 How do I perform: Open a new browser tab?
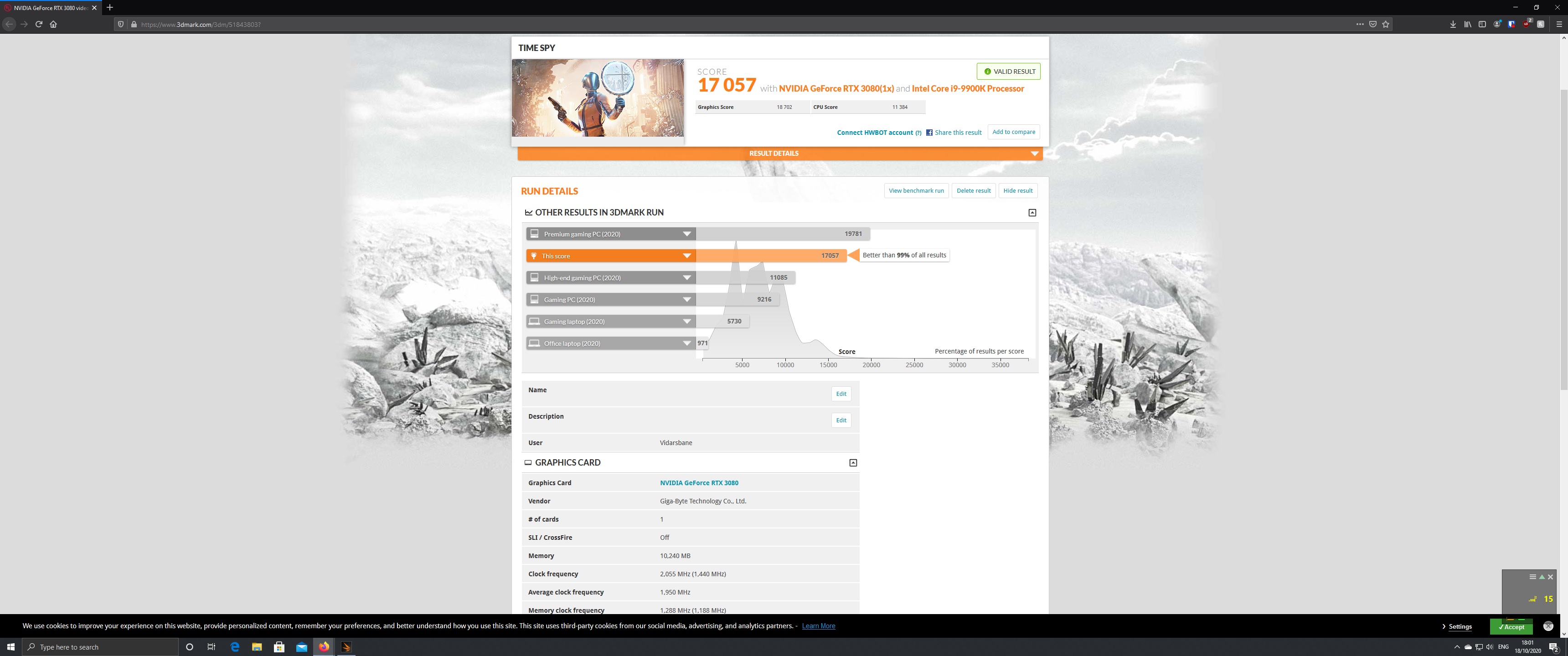click(x=109, y=8)
